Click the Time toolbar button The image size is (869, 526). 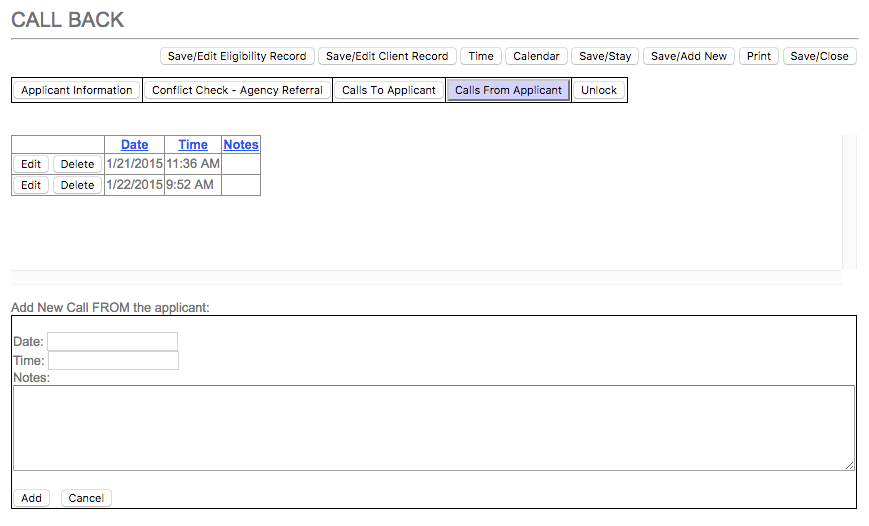point(481,56)
